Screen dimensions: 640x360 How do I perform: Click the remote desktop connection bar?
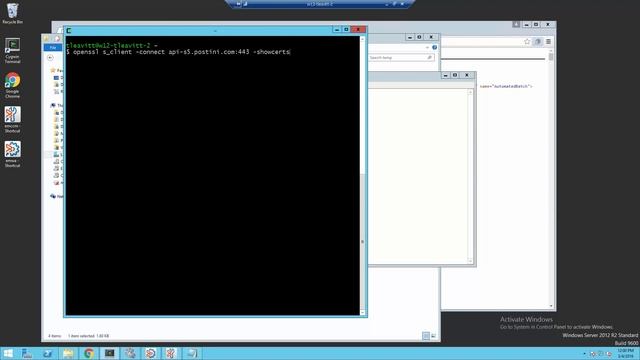point(320,4)
